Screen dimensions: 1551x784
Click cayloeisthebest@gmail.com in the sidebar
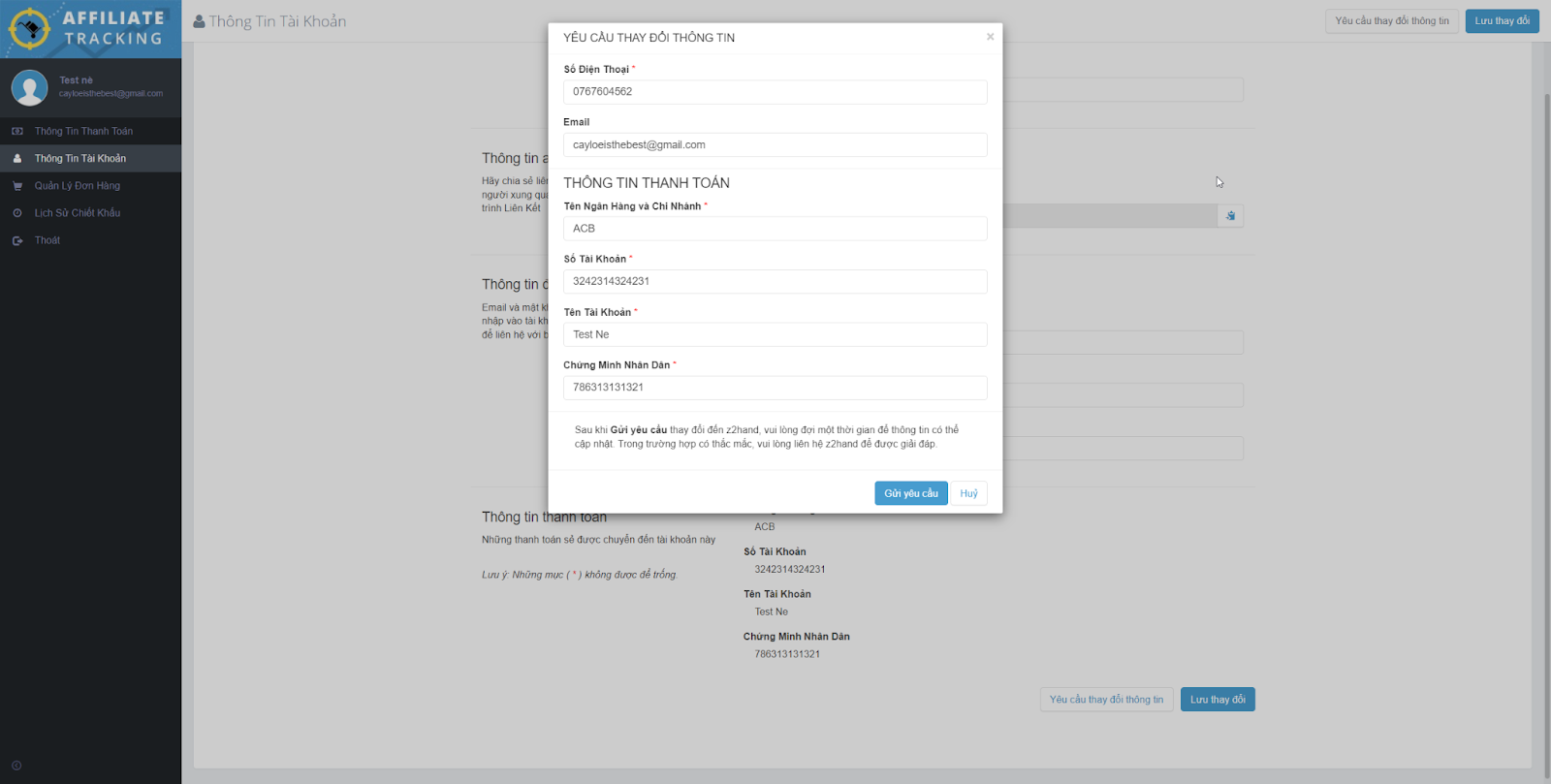click(111, 94)
